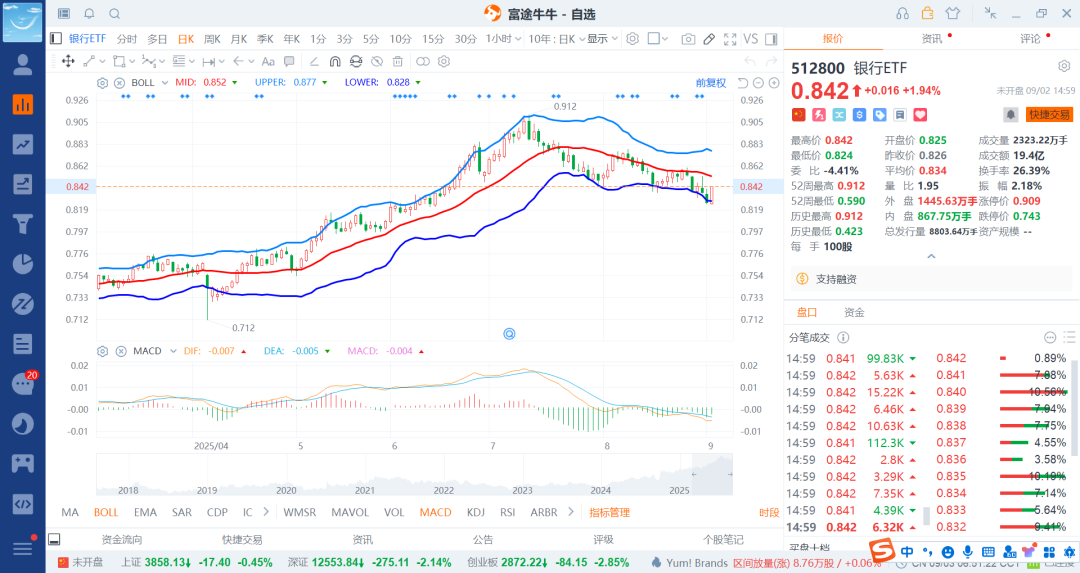Toggle the MACD indicator in bottom list
The image size is (1080, 573).
click(x=435, y=512)
